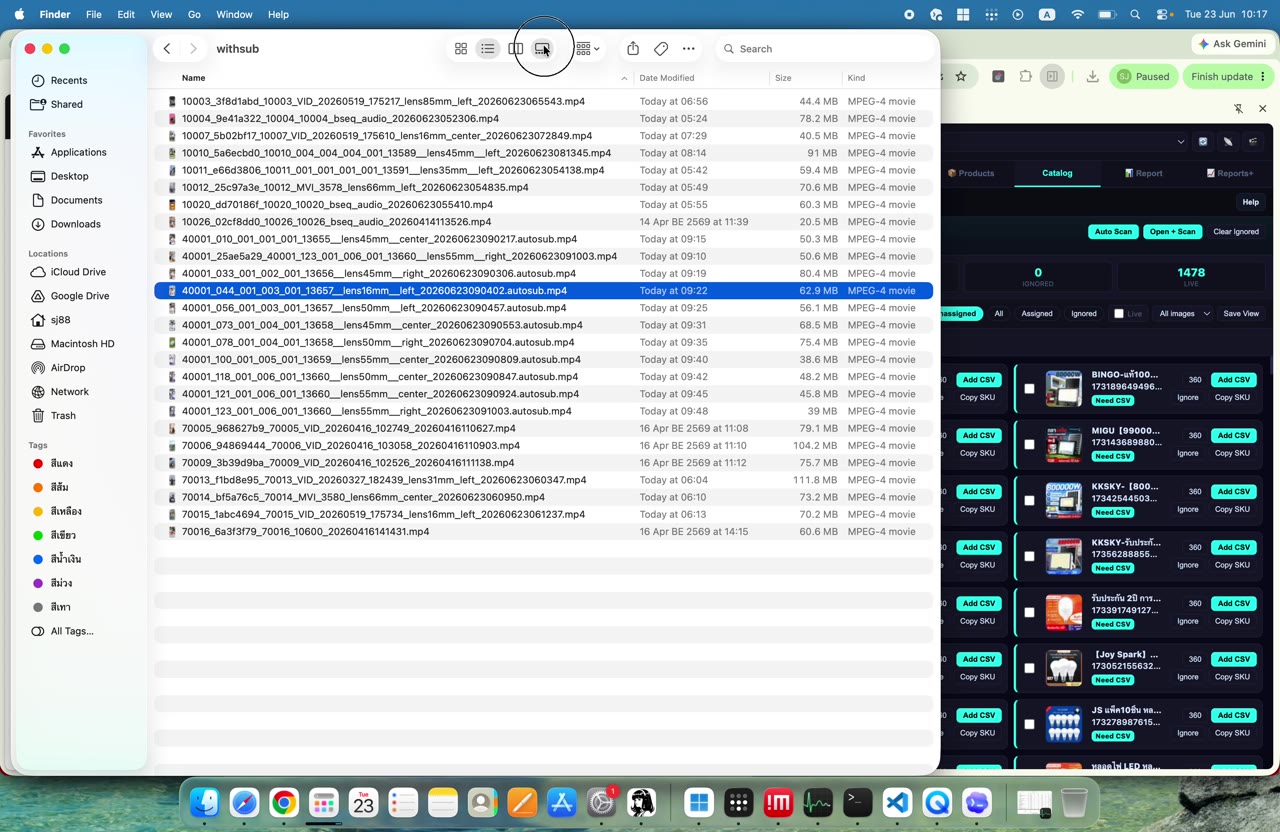1280x832 pixels.
Task: Sort the file list by the Size column
Action: [x=783, y=78]
